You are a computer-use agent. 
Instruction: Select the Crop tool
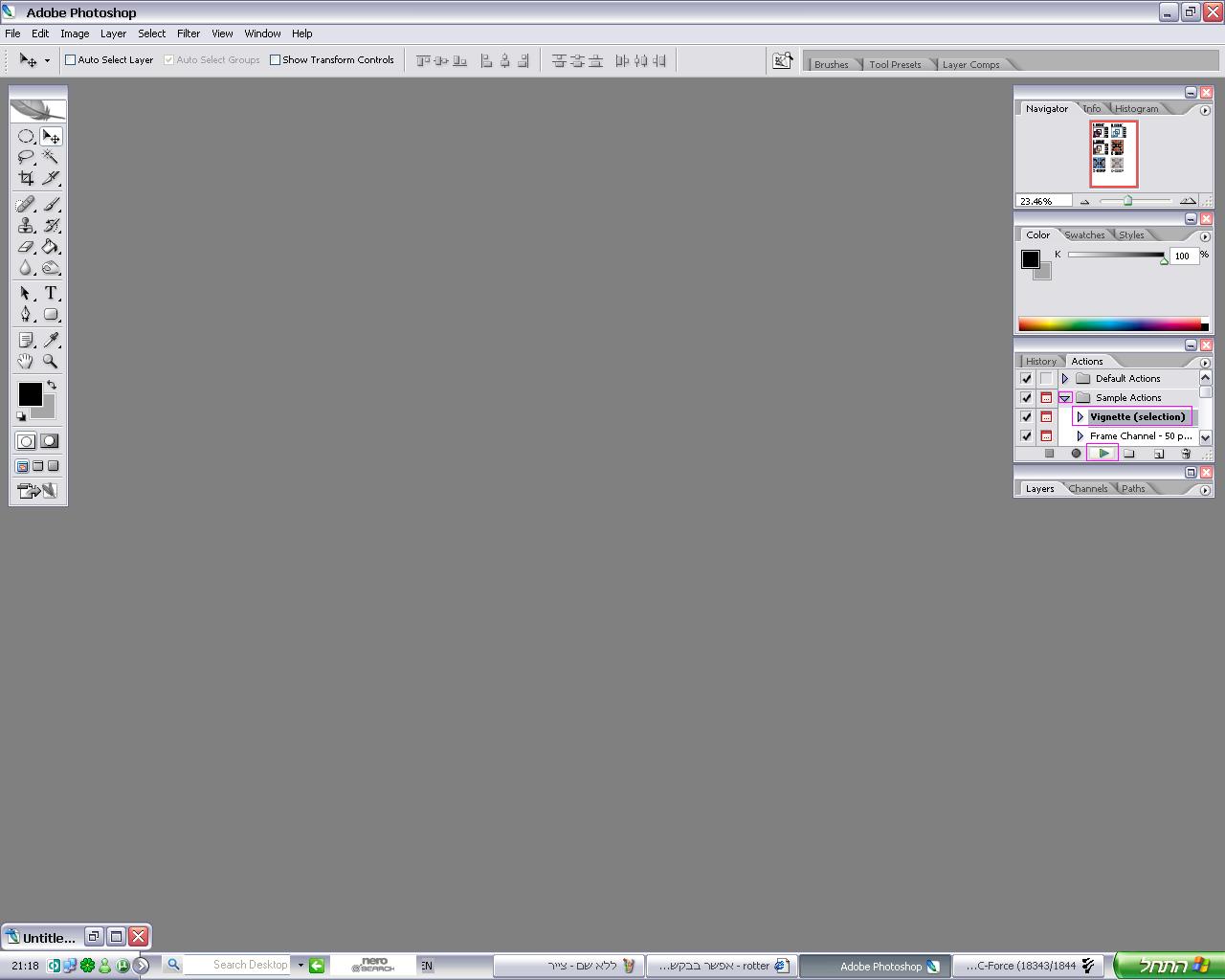[26, 178]
